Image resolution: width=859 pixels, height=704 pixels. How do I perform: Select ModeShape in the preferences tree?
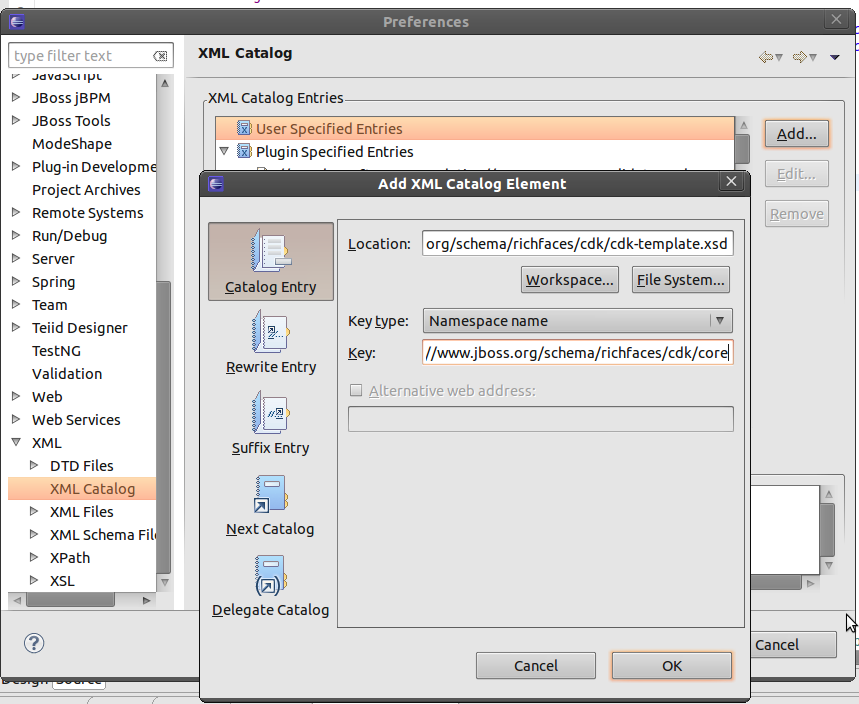[72, 144]
